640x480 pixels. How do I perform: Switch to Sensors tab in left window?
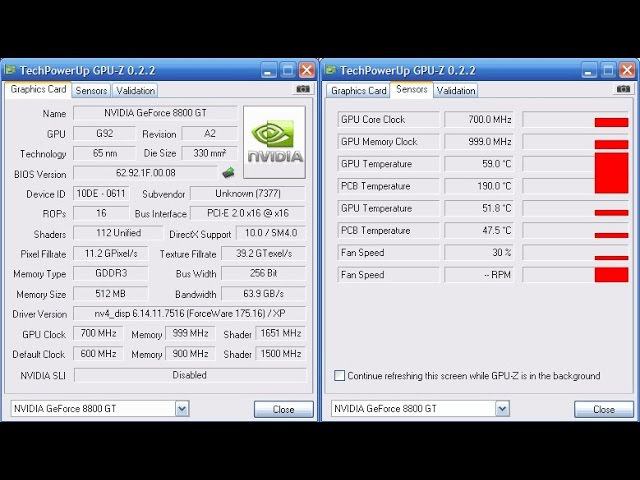91,91
